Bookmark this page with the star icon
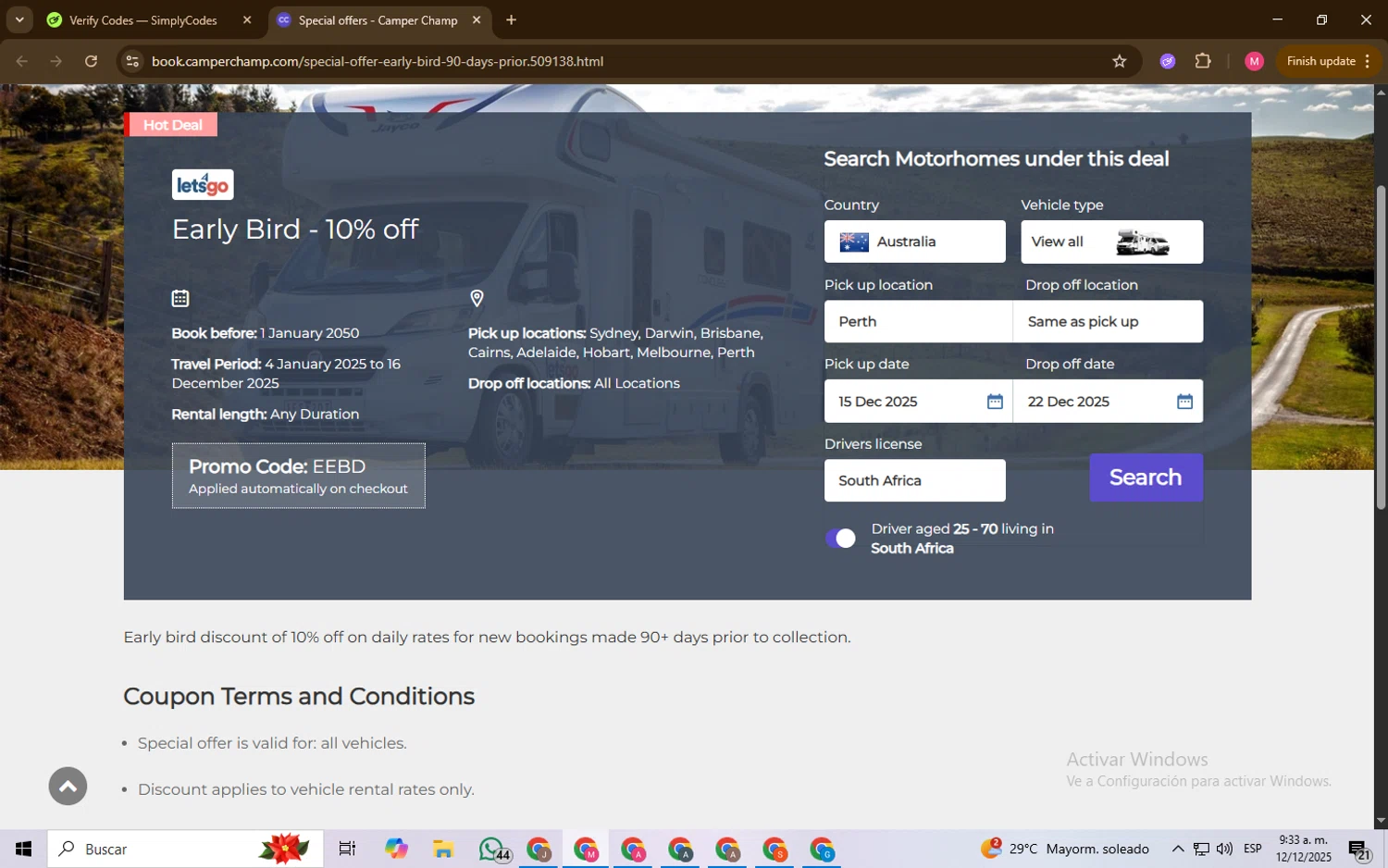Image resolution: width=1388 pixels, height=868 pixels. click(x=1120, y=61)
